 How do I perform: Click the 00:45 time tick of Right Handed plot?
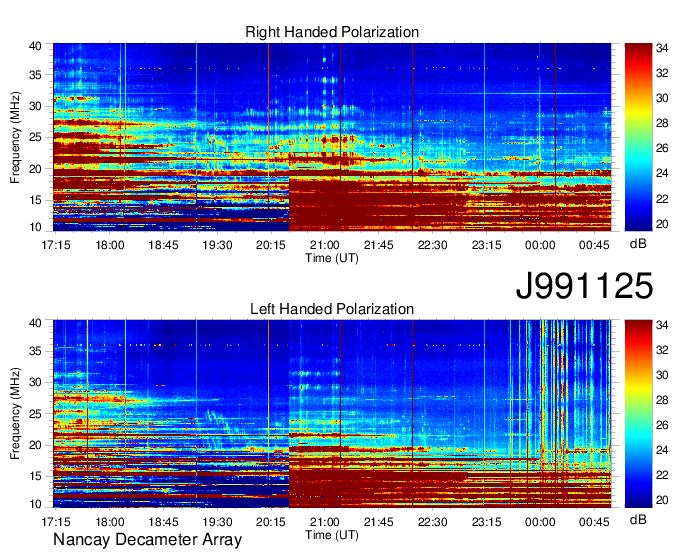[594, 245]
